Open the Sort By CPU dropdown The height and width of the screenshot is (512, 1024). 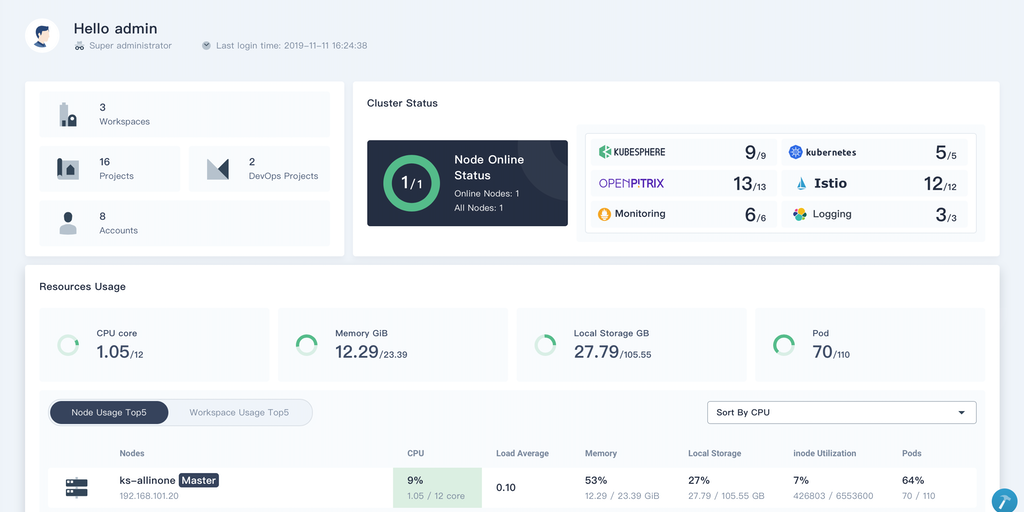tap(840, 412)
